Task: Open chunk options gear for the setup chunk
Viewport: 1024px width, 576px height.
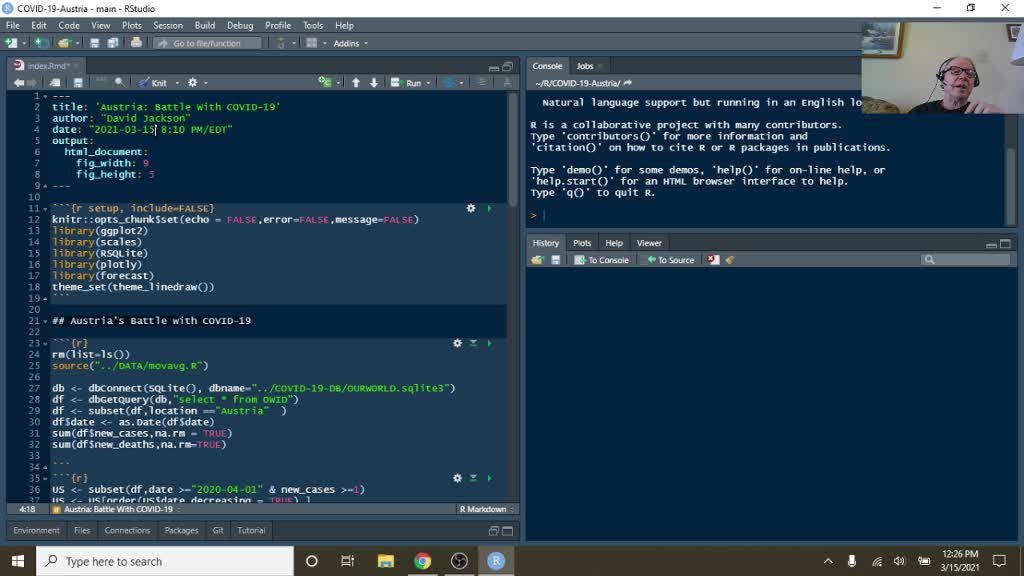Action: [x=471, y=209]
